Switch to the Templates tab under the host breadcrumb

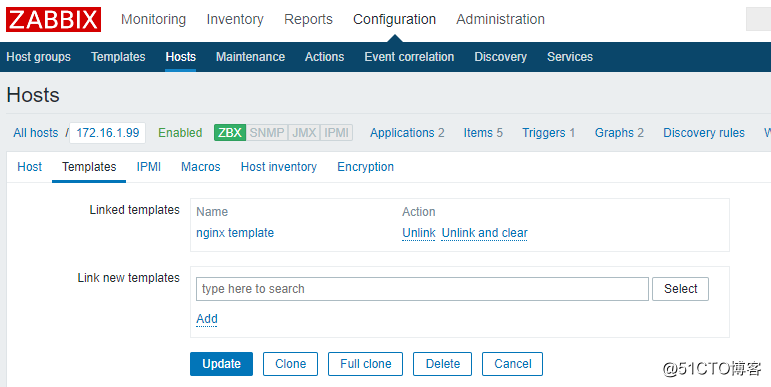point(89,167)
